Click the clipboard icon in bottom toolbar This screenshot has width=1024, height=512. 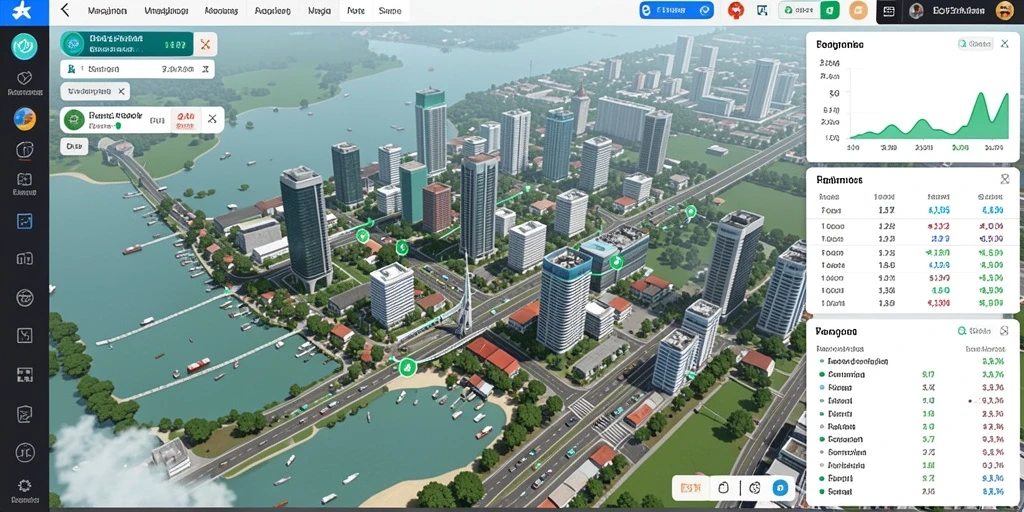point(722,487)
